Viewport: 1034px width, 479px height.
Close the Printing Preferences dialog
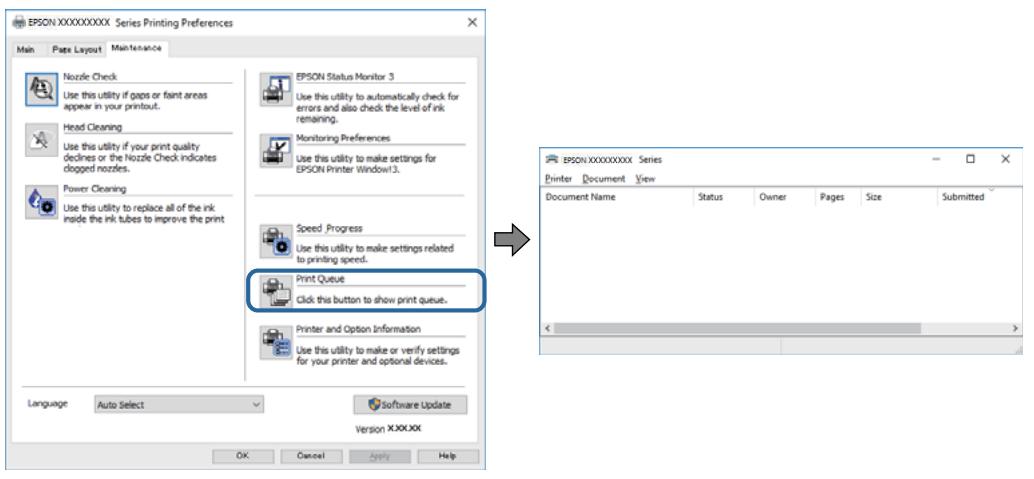[472, 22]
